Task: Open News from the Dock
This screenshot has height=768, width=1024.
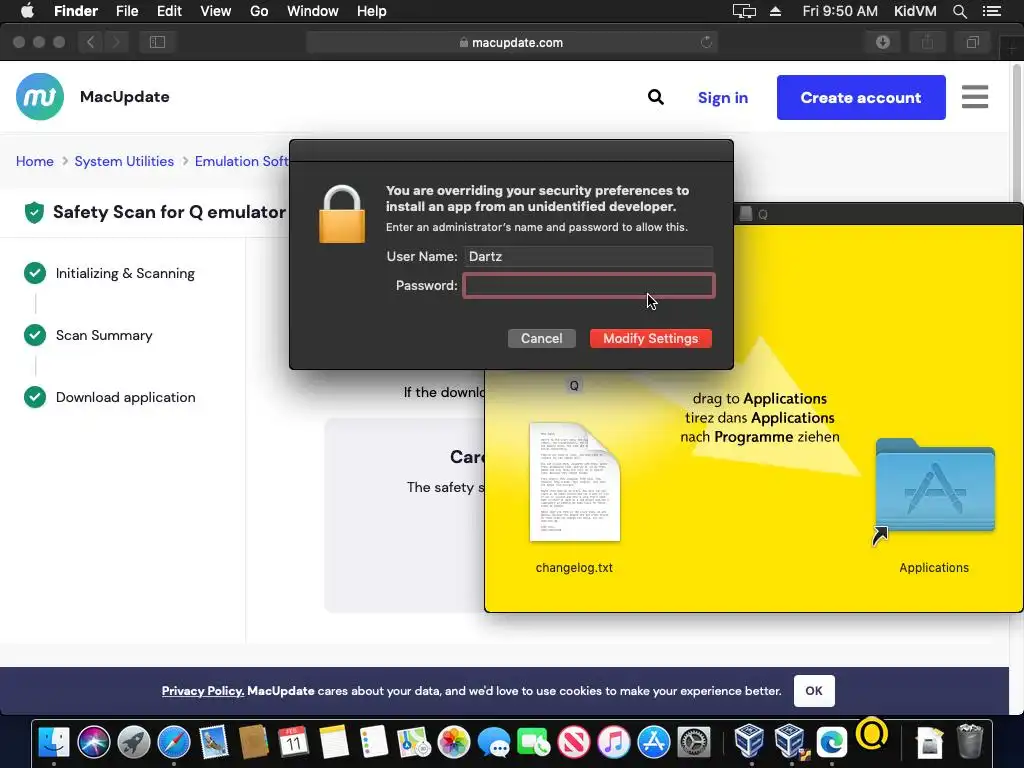Action: [x=573, y=743]
